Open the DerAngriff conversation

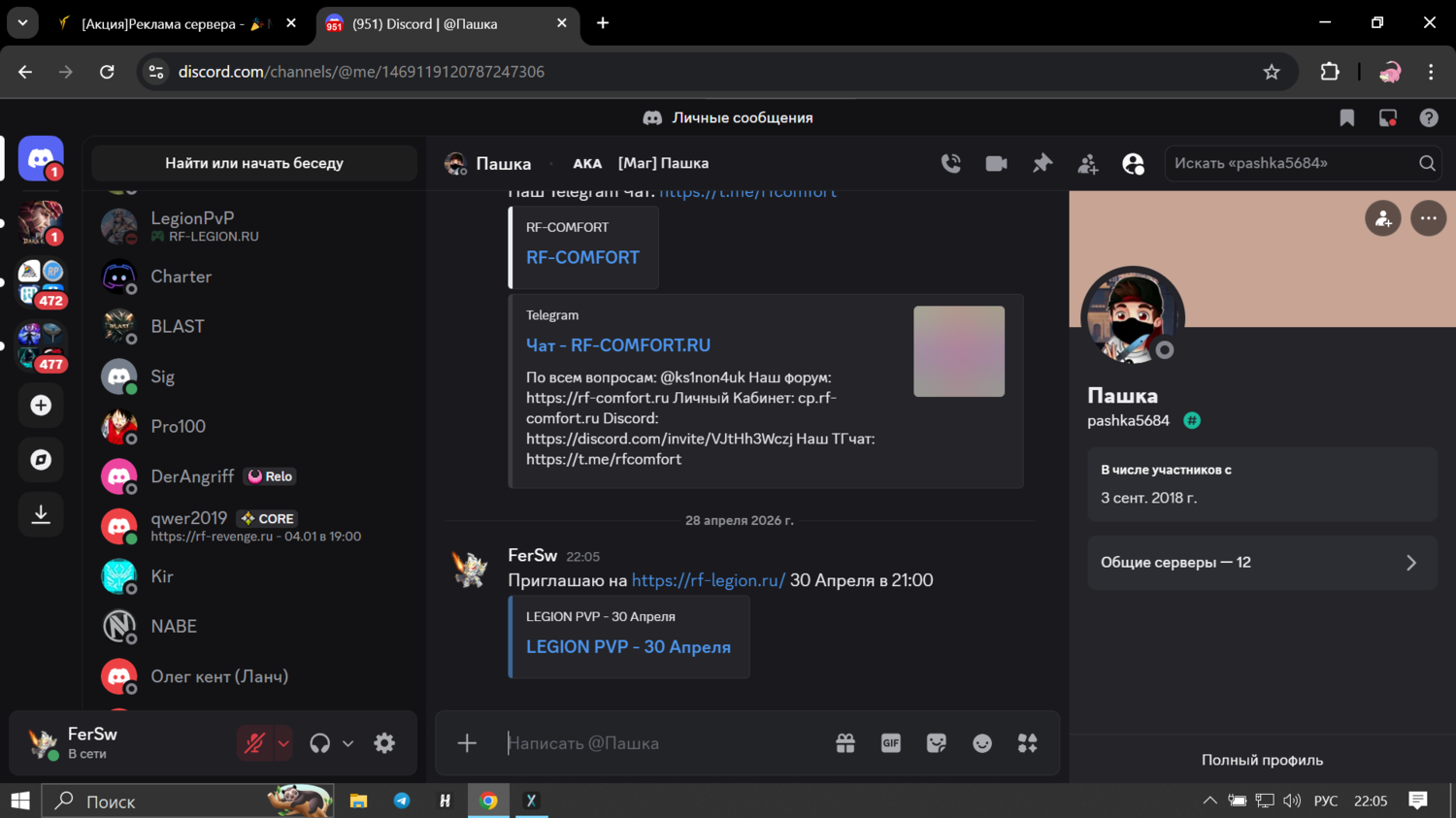(254, 476)
